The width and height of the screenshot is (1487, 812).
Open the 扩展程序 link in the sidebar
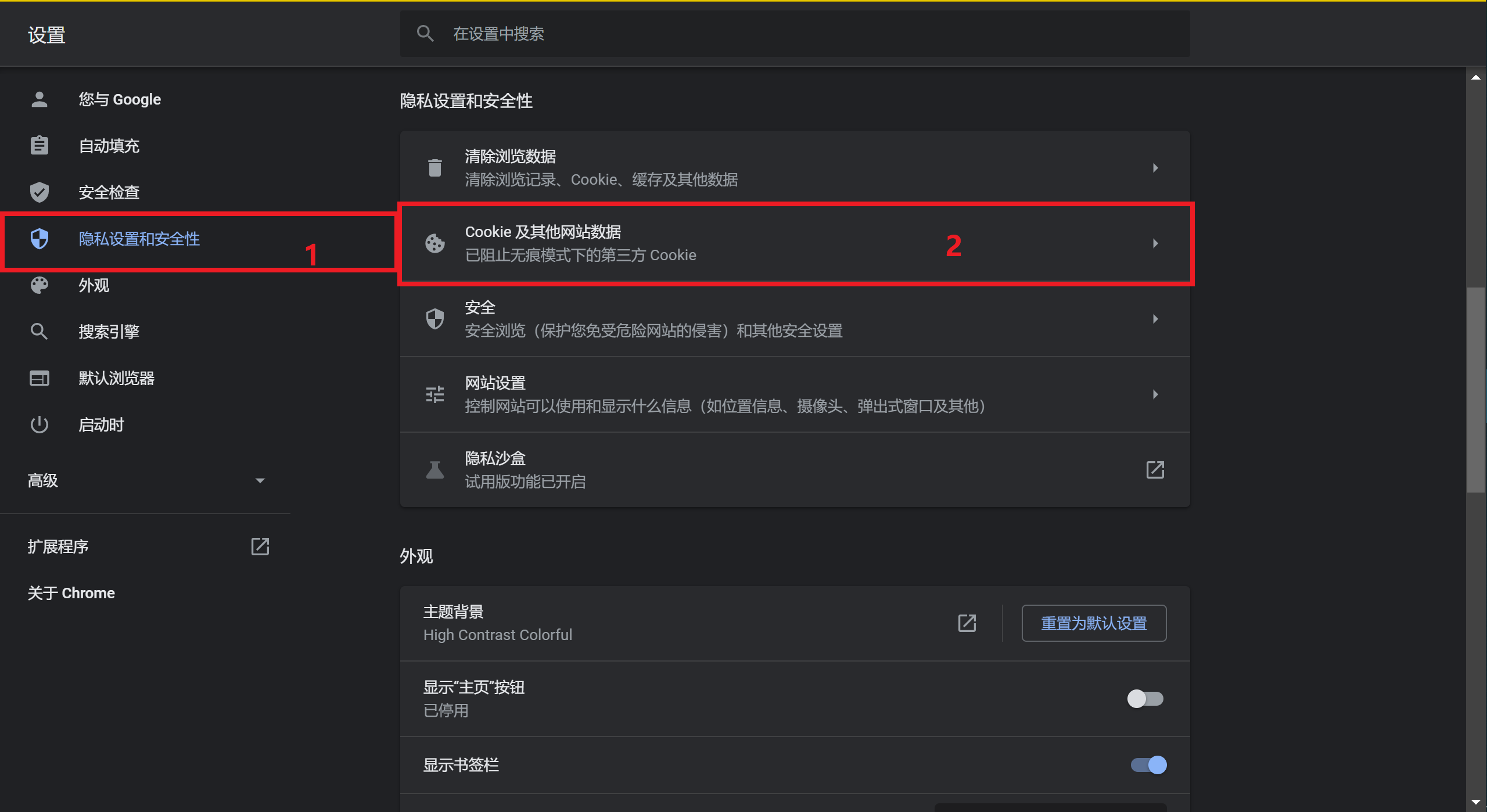coord(58,547)
